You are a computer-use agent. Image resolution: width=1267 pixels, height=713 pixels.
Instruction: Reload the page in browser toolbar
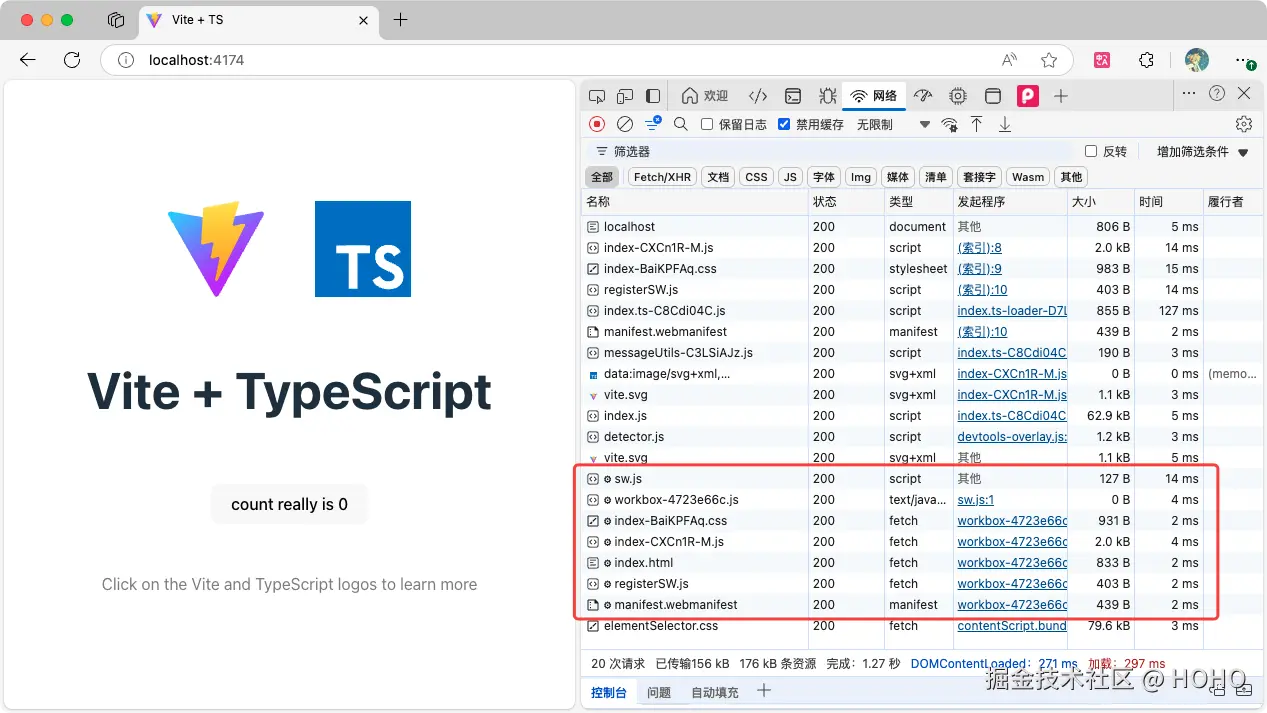[72, 60]
